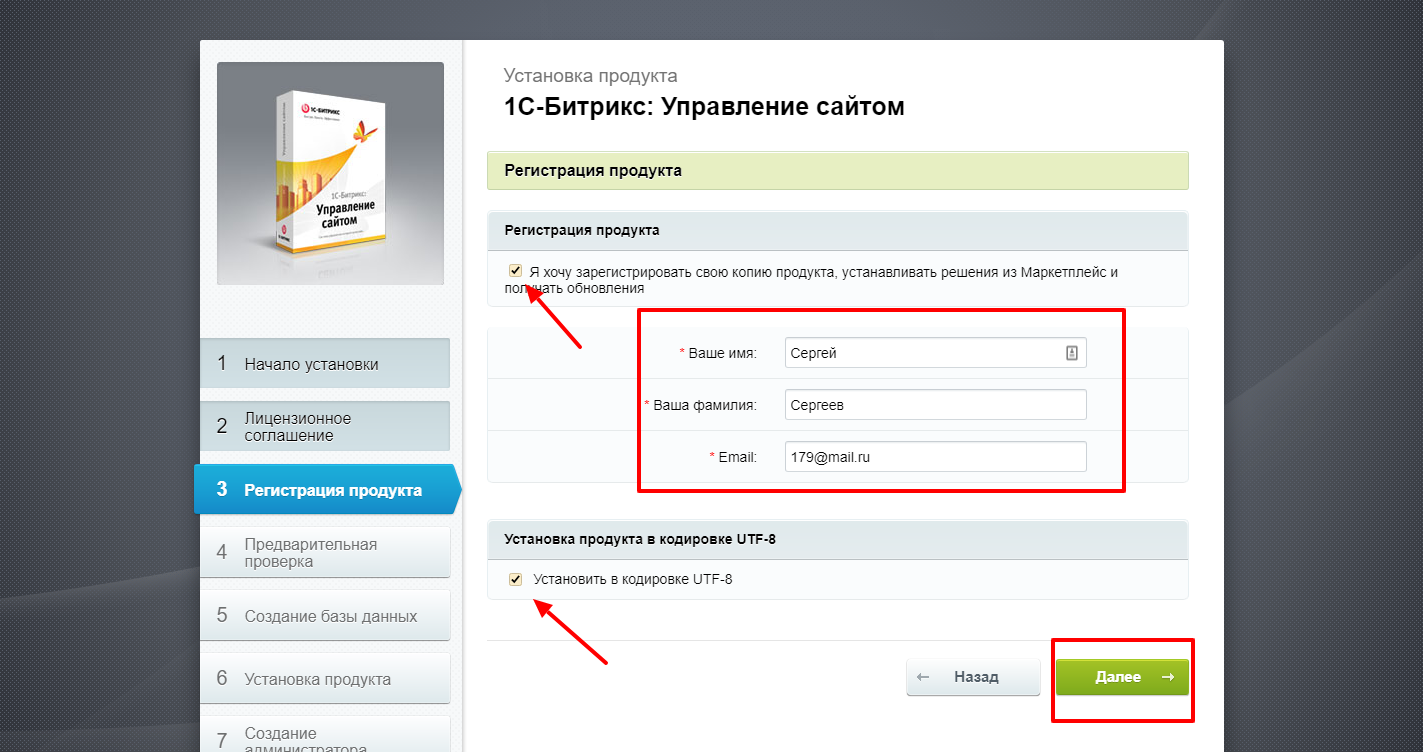Focus the Ваша фамилия input field
1423x752 pixels.
(x=936, y=405)
